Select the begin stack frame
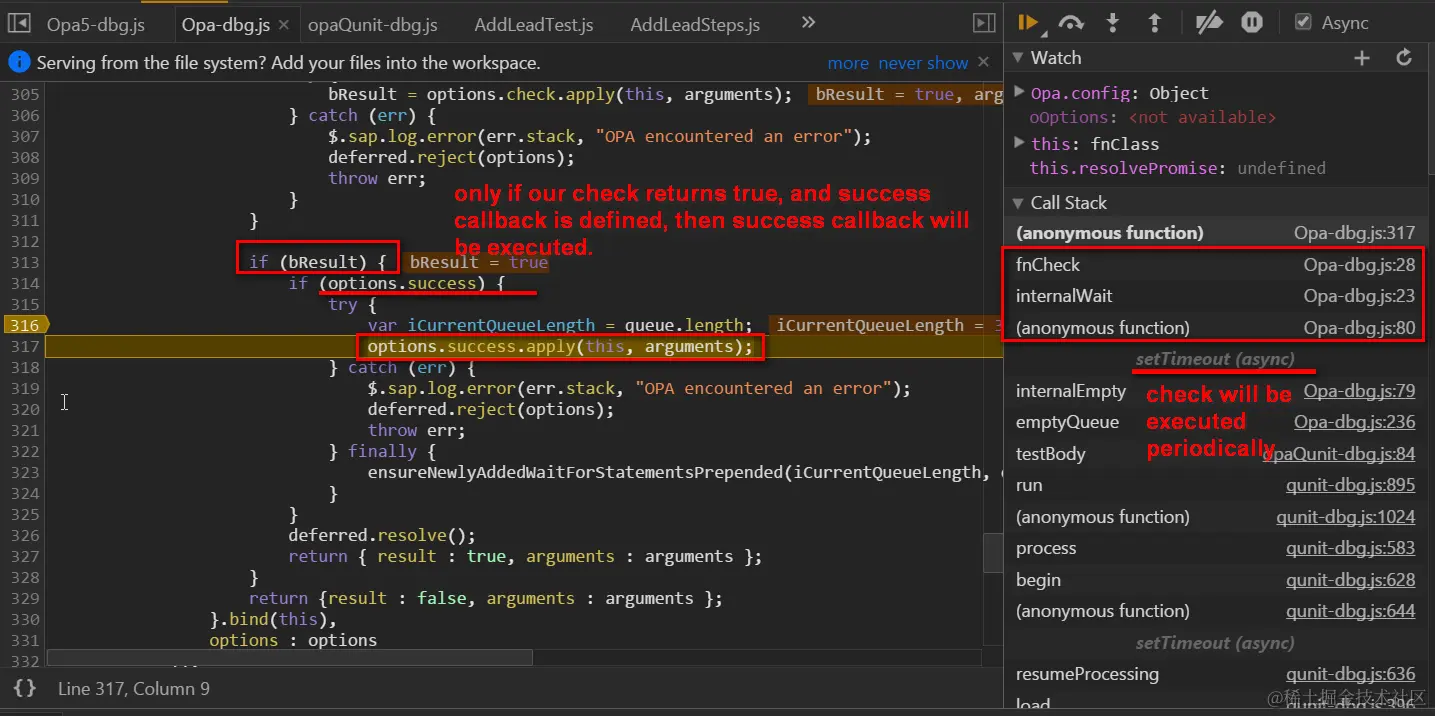This screenshot has width=1435, height=716. coord(1215,580)
